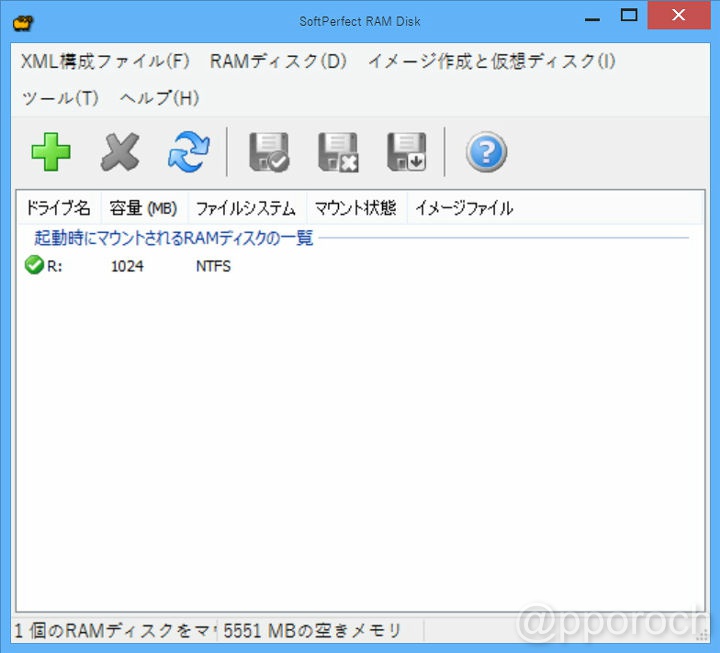Open the イメージ作成と仮想ディスク(I) menu
This screenshot has height=653, width=720.
491,61
